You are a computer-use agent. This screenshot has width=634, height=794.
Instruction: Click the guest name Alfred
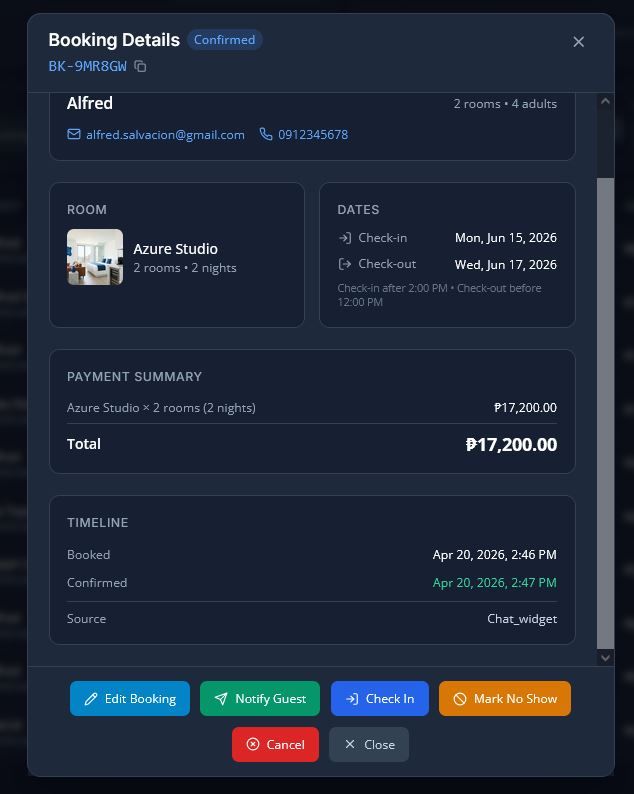[90, 103]
